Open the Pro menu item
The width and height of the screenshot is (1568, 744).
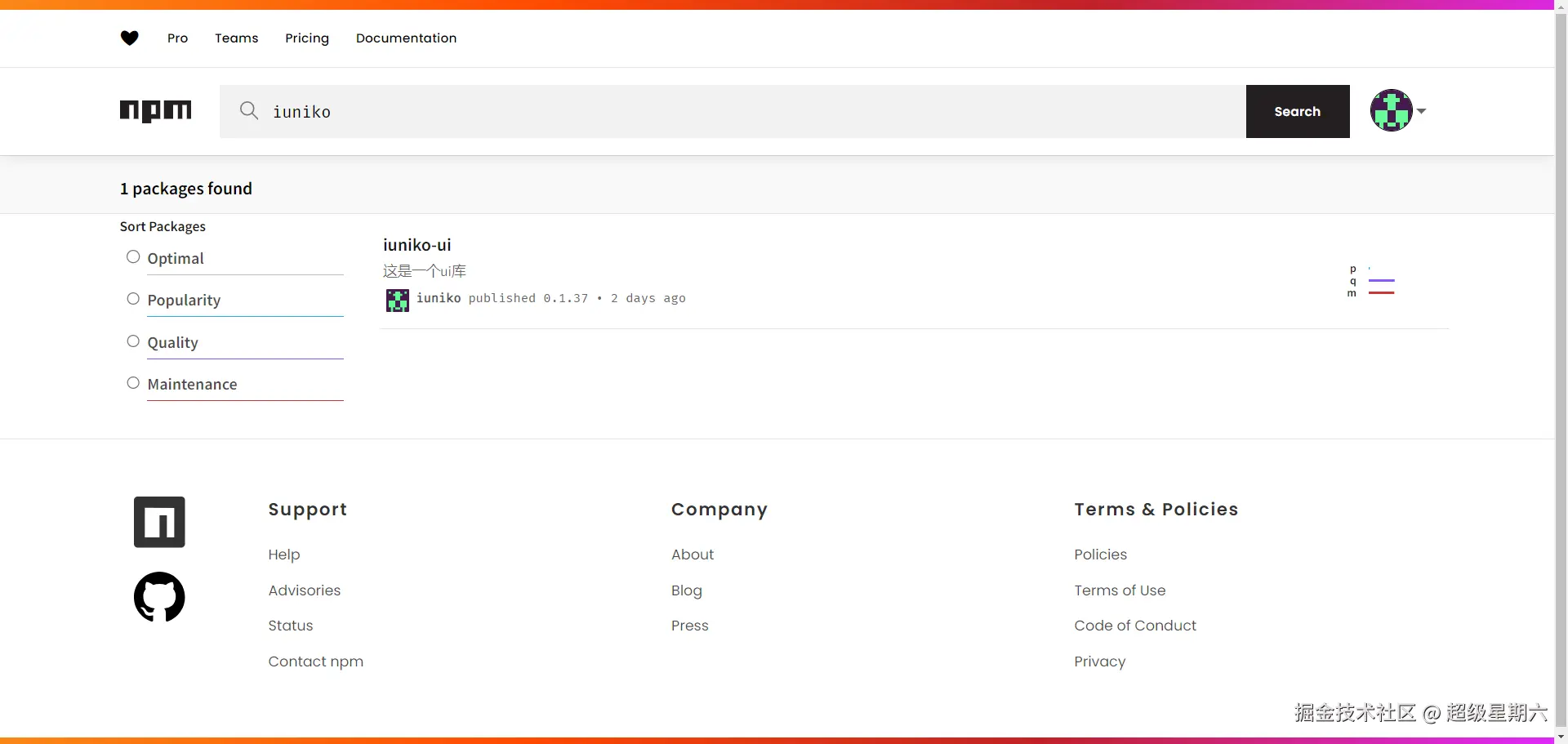(177, 38)
